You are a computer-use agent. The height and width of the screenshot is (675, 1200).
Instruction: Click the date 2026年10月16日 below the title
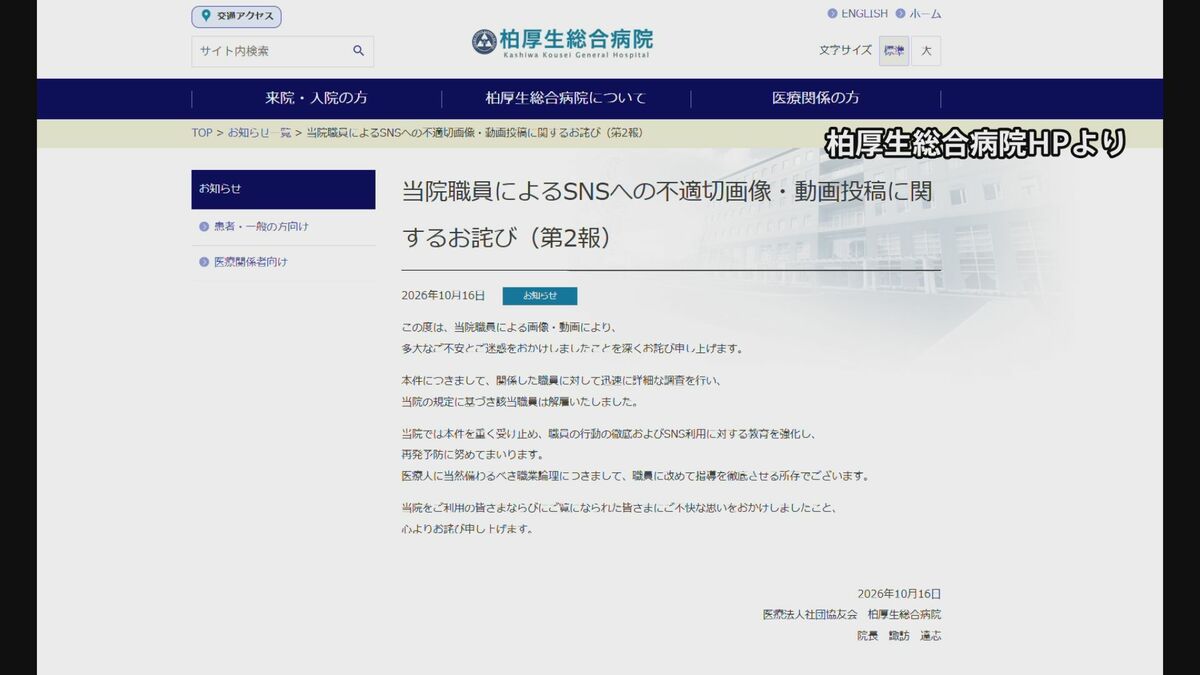[443, 296]
